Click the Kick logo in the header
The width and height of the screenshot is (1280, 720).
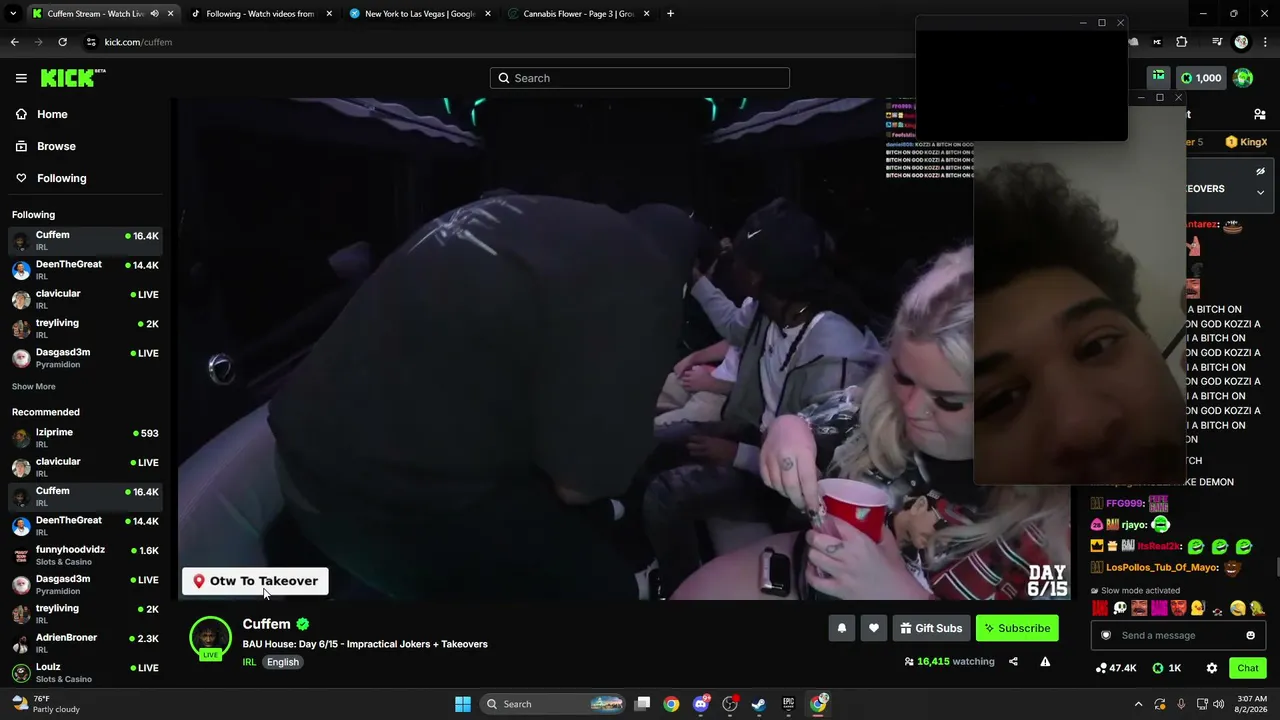point(72,78)
